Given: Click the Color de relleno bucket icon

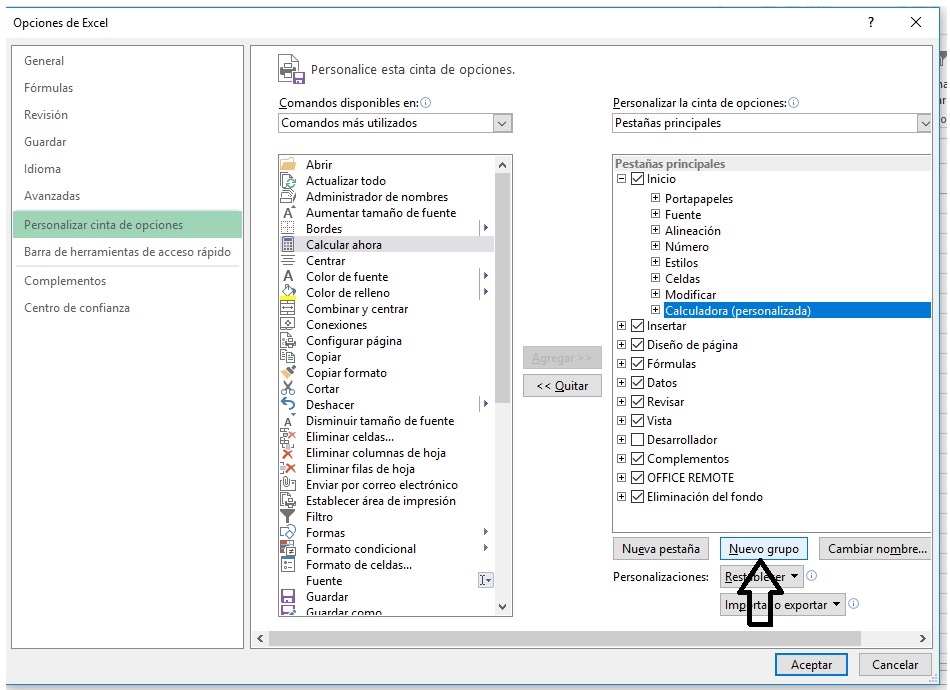Looking at the screenshot, I should click(x=288, y=293).
